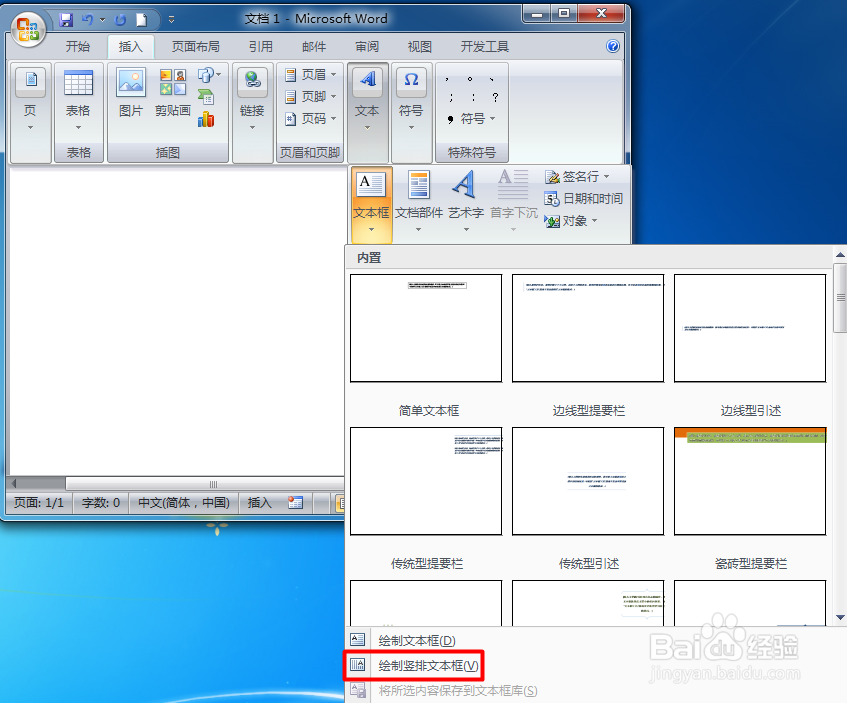The image size is (847, 703).
Task: Insert comma special symbol
Action: pos(447,79)
